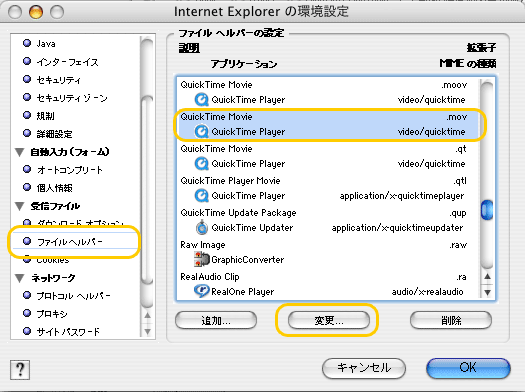This screenshot has width=525, height=392.
Task: Click sidebar scroll down arrow
Action: 147,331
